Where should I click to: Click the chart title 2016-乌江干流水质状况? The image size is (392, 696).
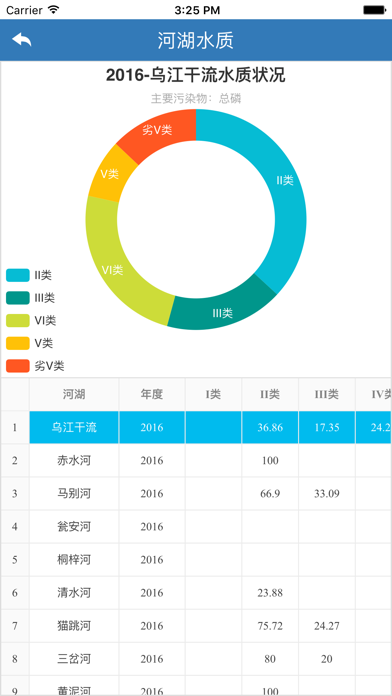point(196,75)
